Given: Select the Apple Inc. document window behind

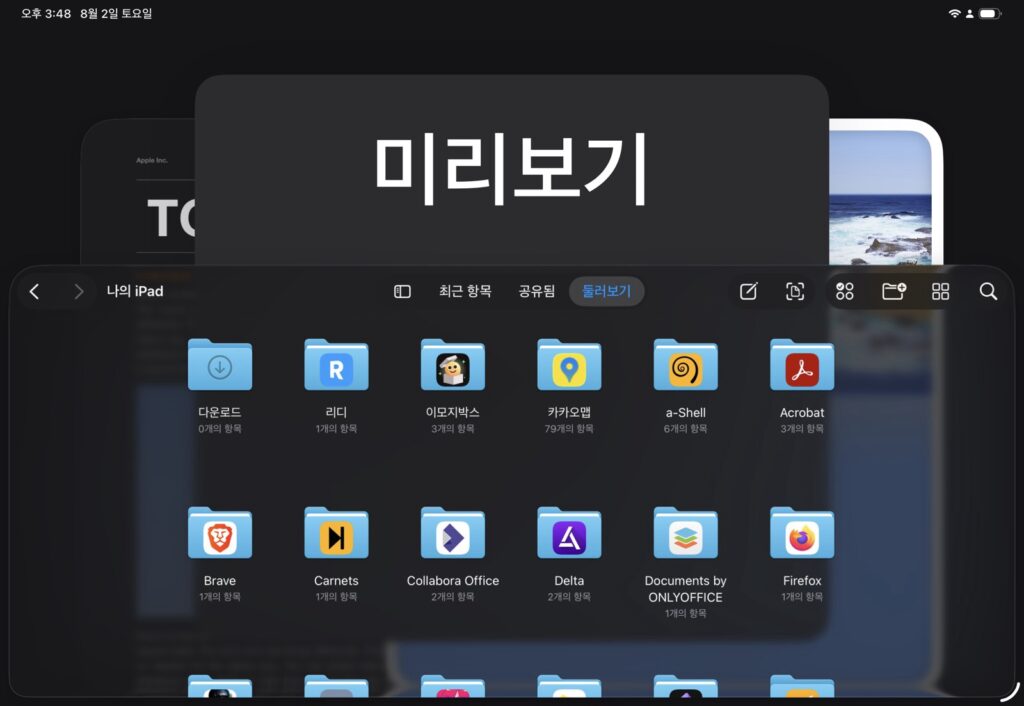Looking at the screenshot, I should click(x=138, y=193).
